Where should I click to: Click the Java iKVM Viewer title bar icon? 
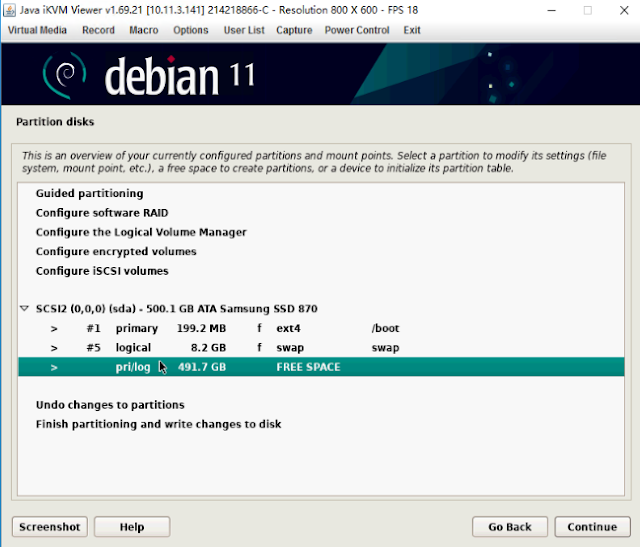[x=9, y=10]
